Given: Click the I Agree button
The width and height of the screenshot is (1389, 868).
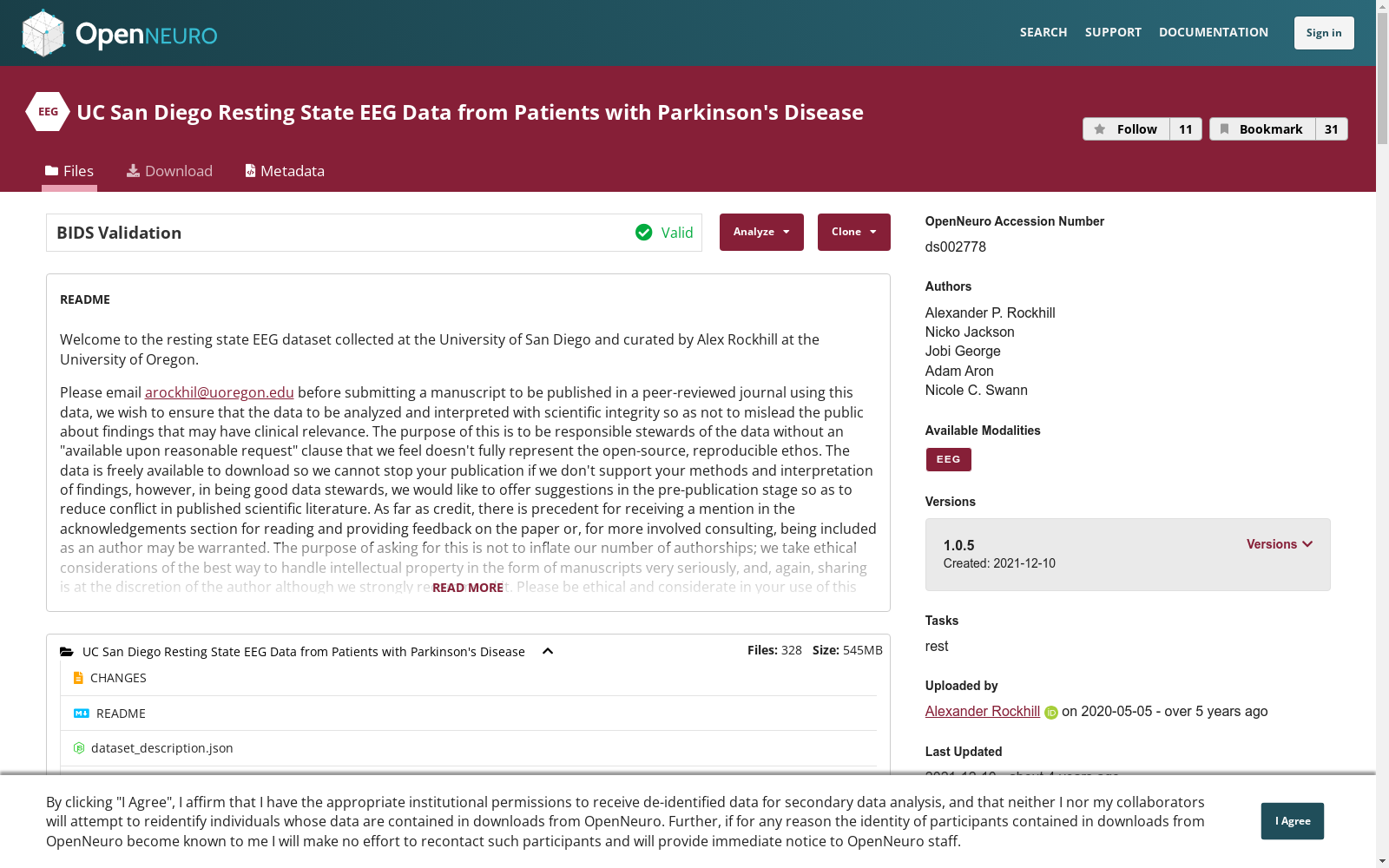Looking at the screenshot, I should [1293, 821].
